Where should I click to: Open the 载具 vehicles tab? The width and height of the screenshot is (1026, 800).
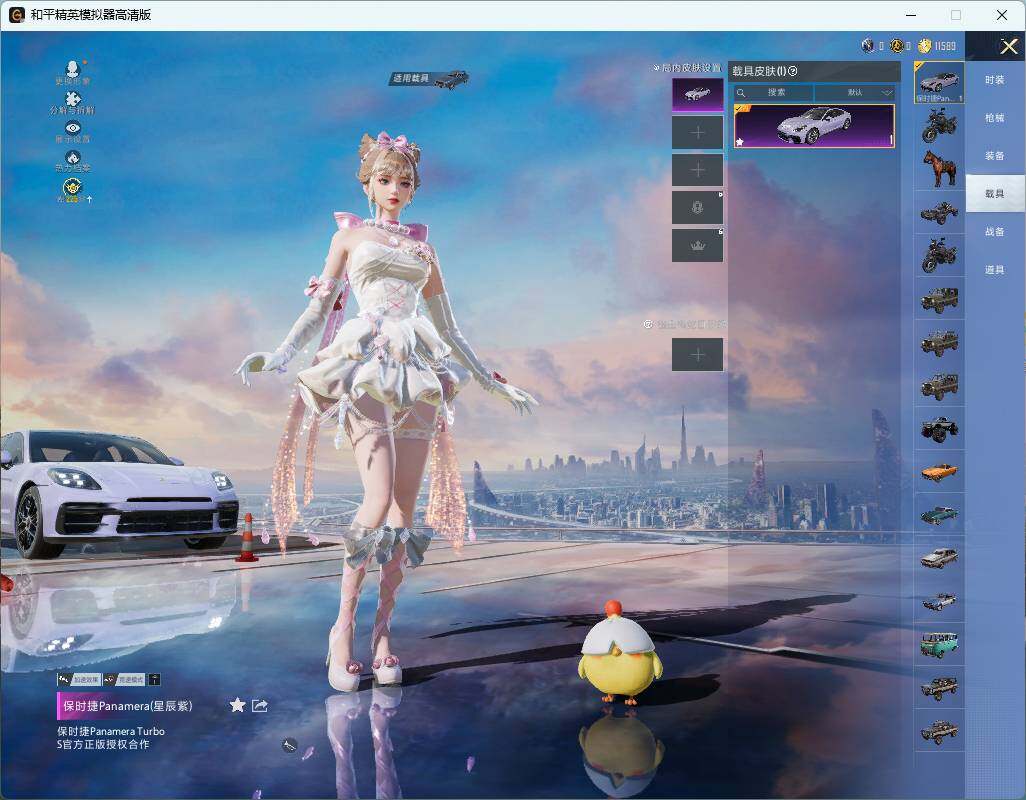point(995,194)
